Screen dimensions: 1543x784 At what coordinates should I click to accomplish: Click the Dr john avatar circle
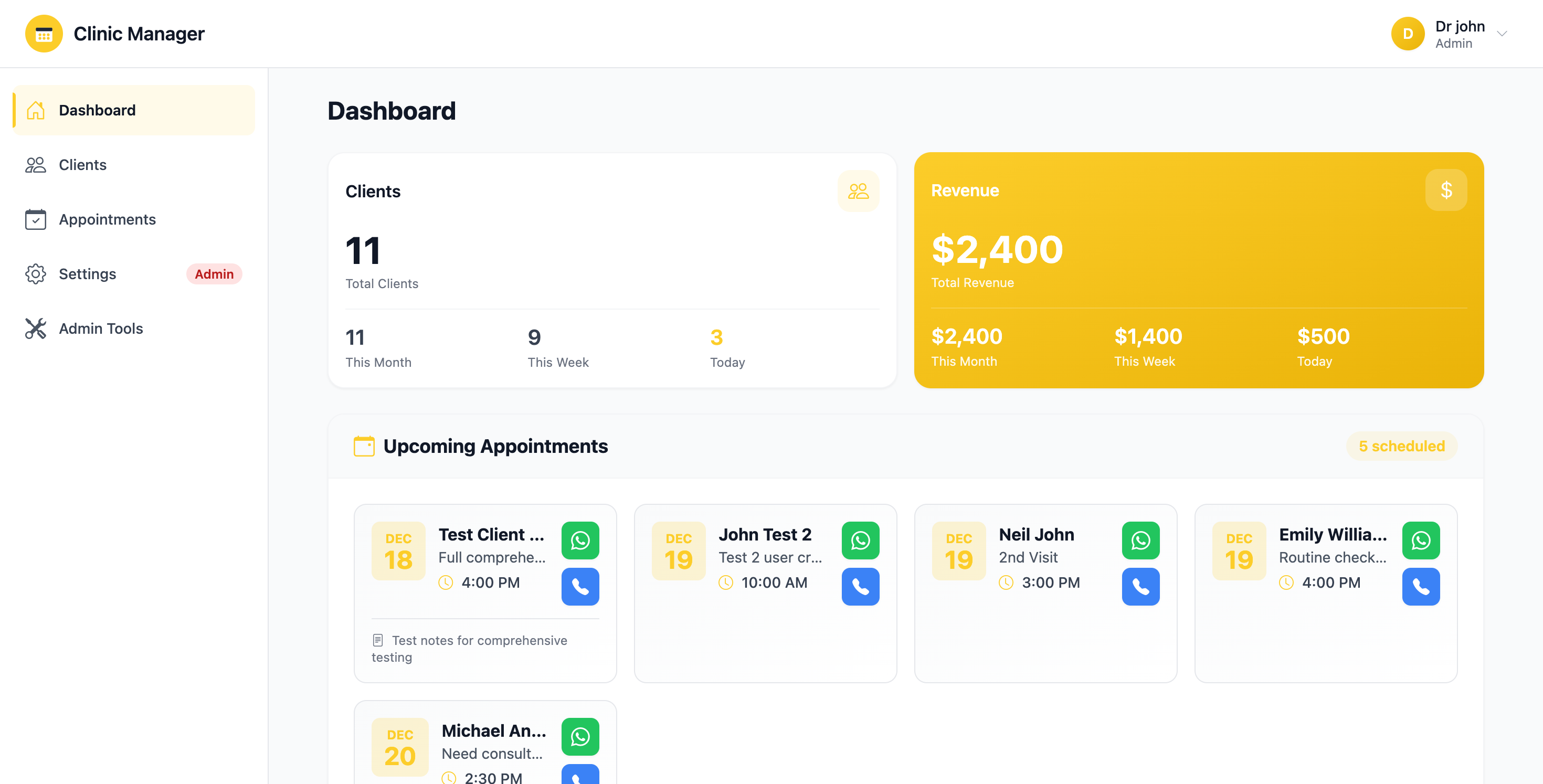click(1408, 34)
